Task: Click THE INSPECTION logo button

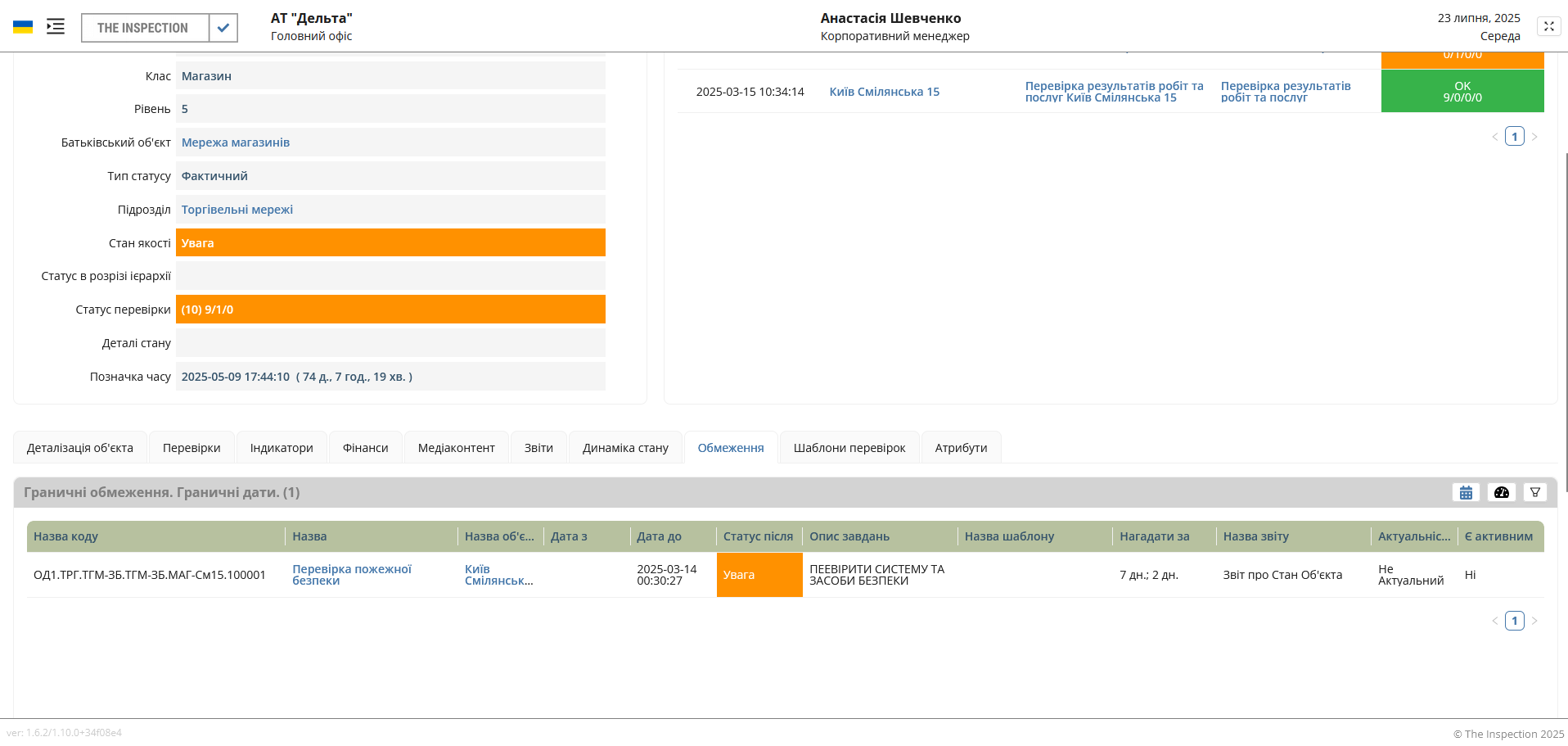Action: point(143,28)
